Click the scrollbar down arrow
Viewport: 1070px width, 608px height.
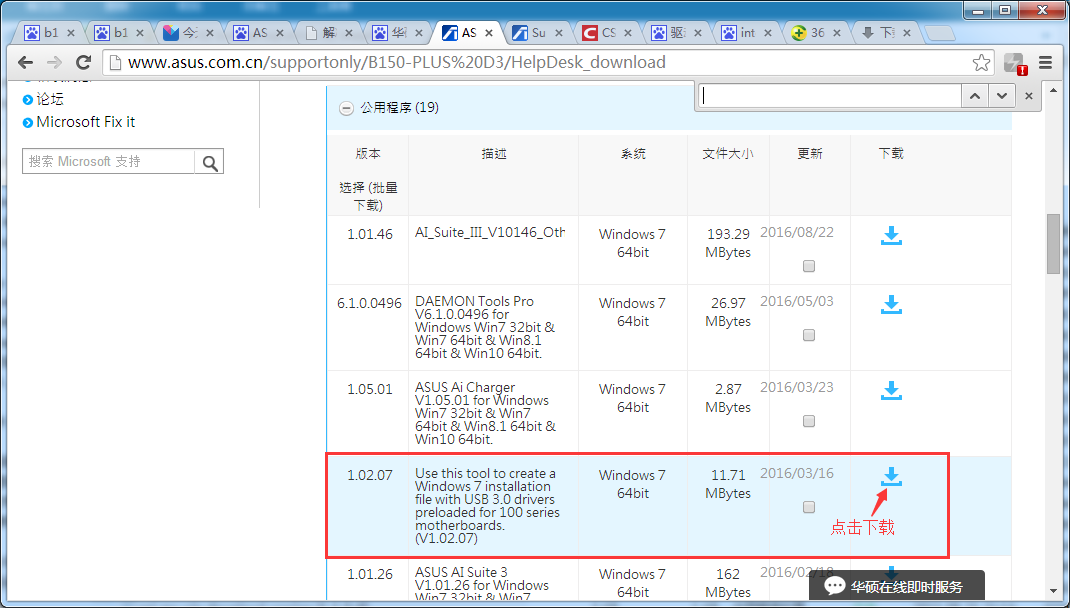1054,591
